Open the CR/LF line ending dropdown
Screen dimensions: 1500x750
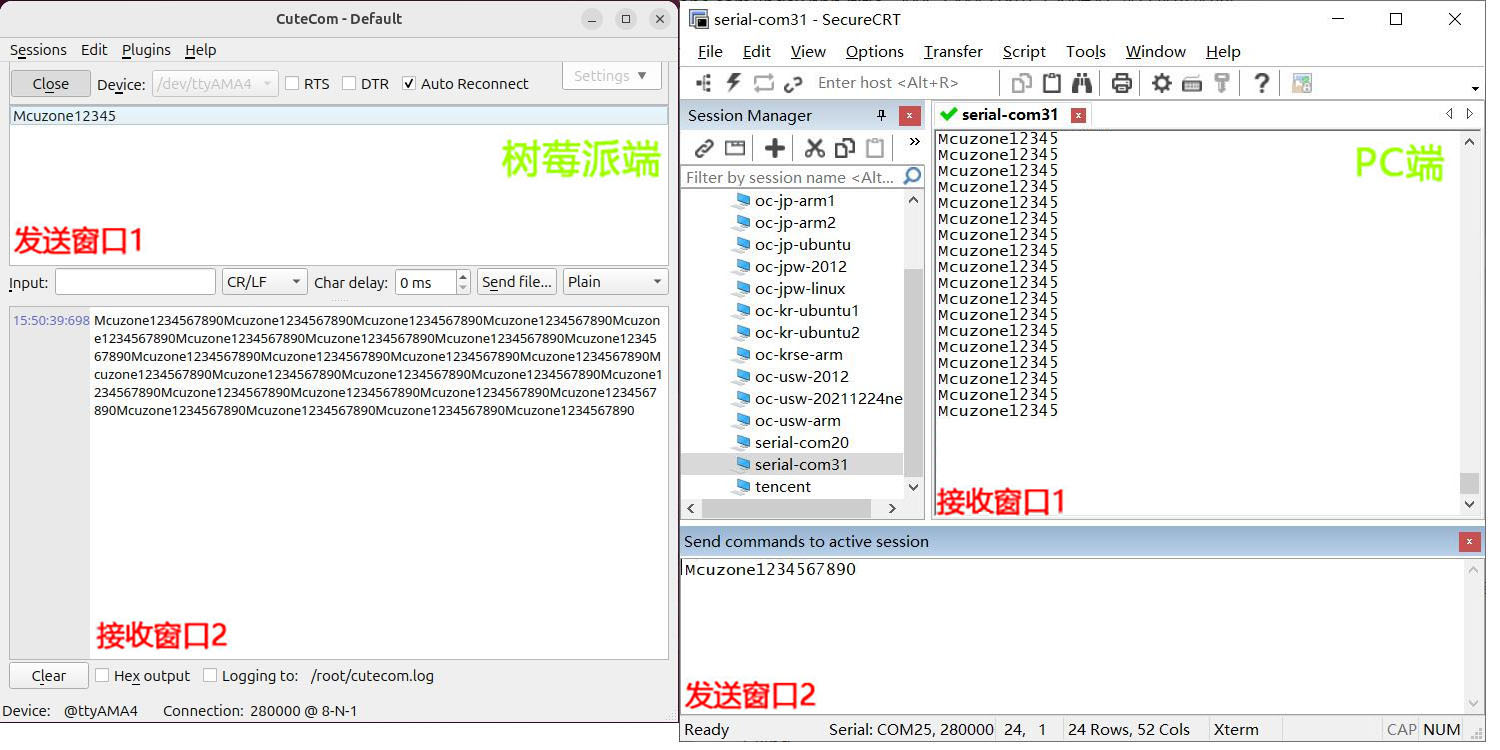coord(264,282)
